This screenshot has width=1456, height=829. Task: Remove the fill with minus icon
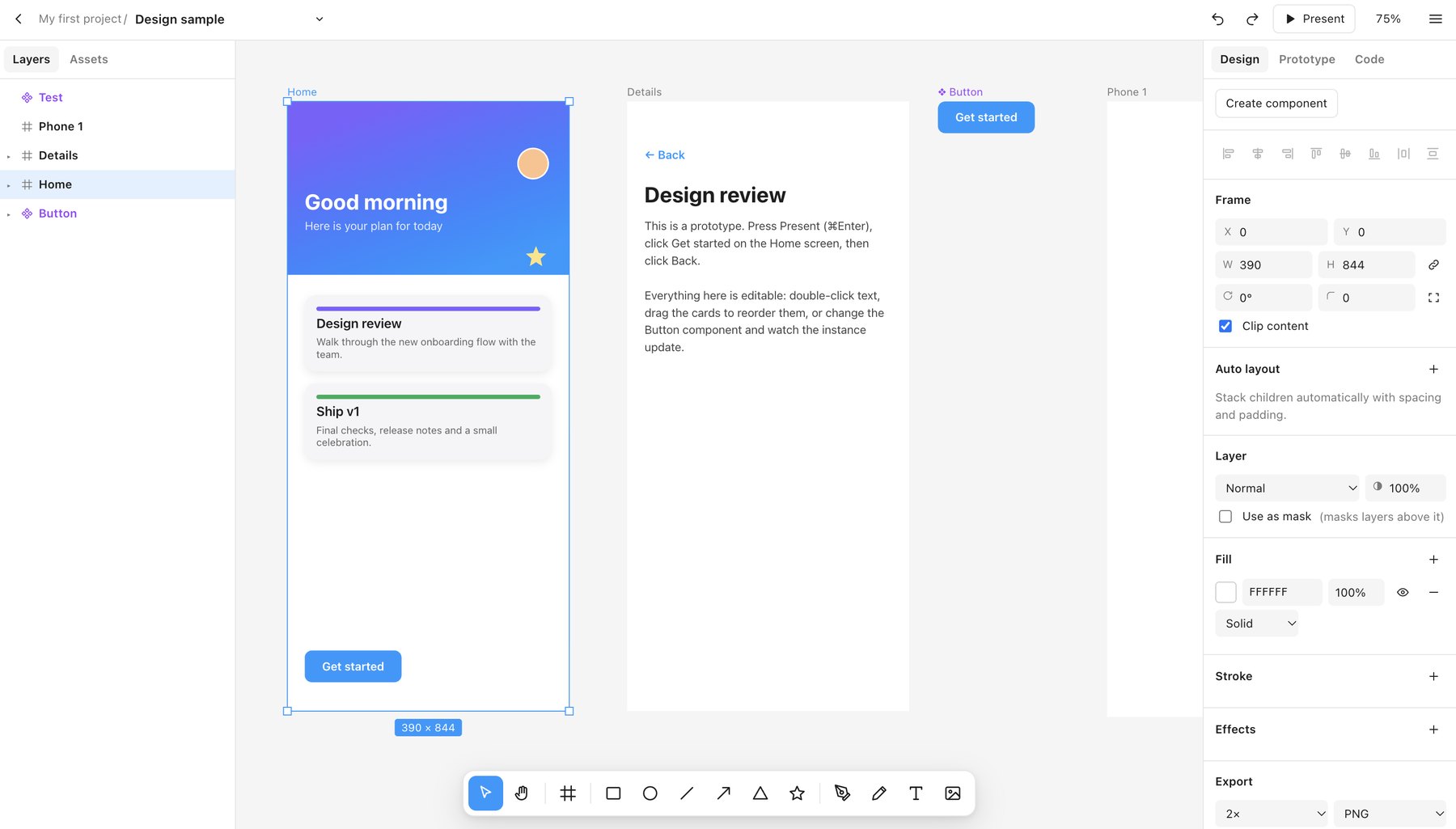click(x=1433, y=592)
